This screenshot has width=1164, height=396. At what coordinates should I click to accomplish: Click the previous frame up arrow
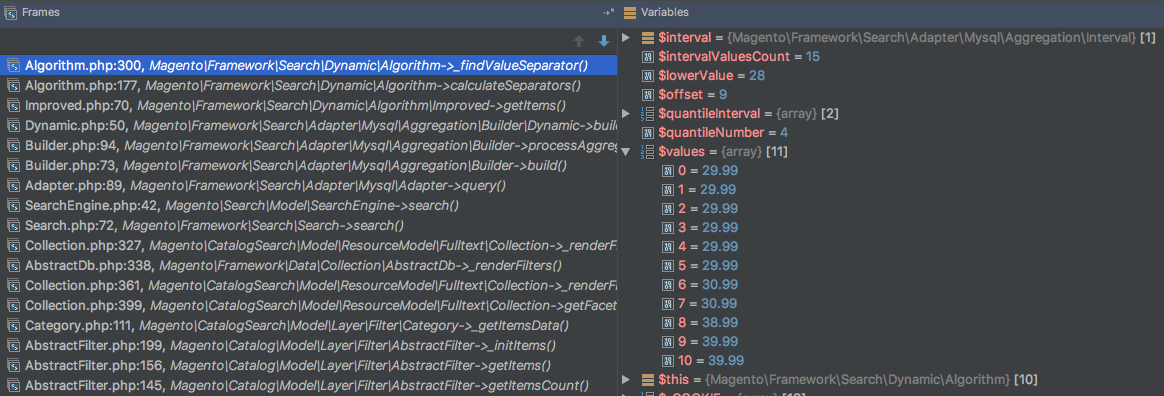pos(580,42)
